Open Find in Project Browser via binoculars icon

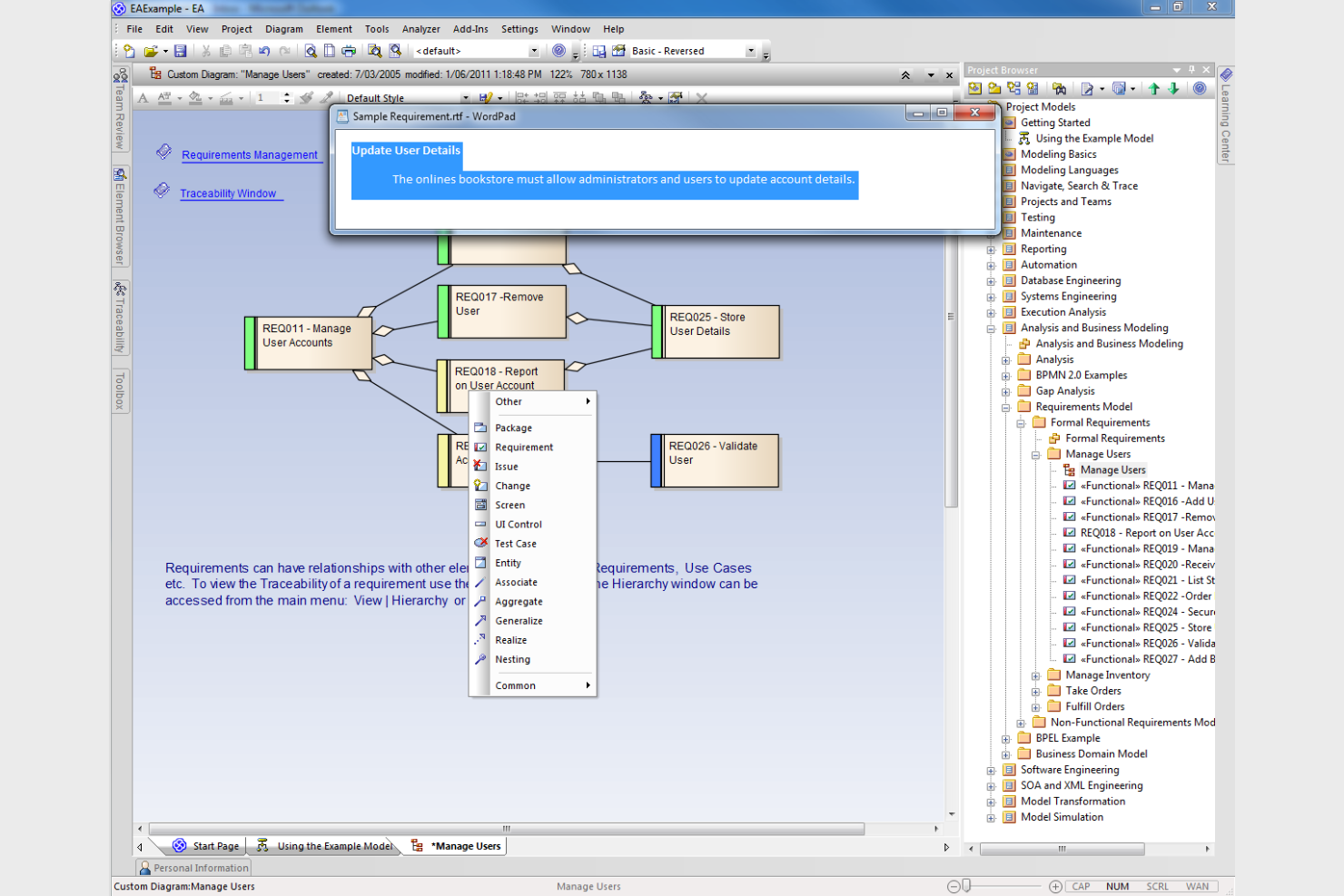[1060, 88]
